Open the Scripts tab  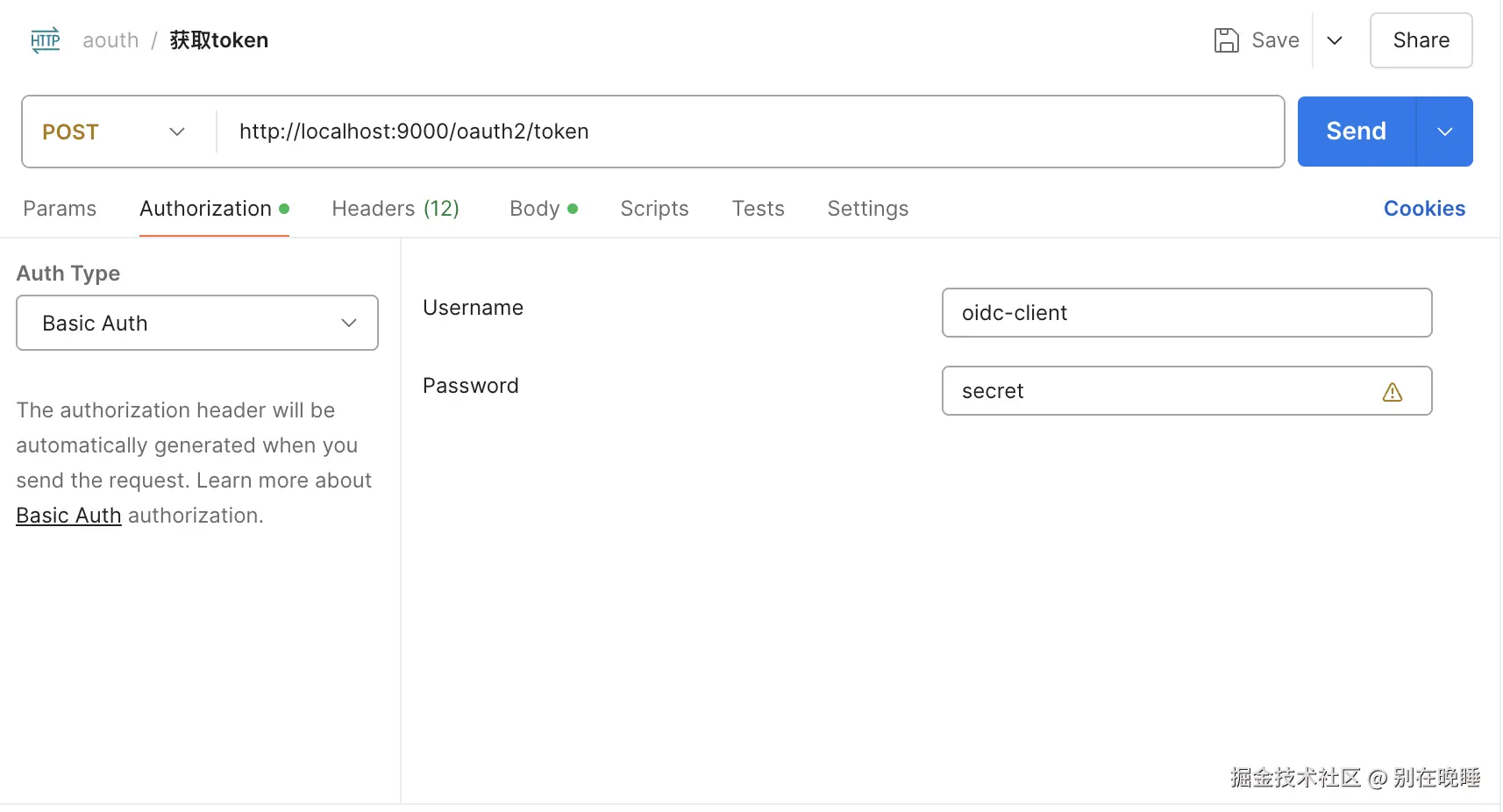[x=654, y=209]
